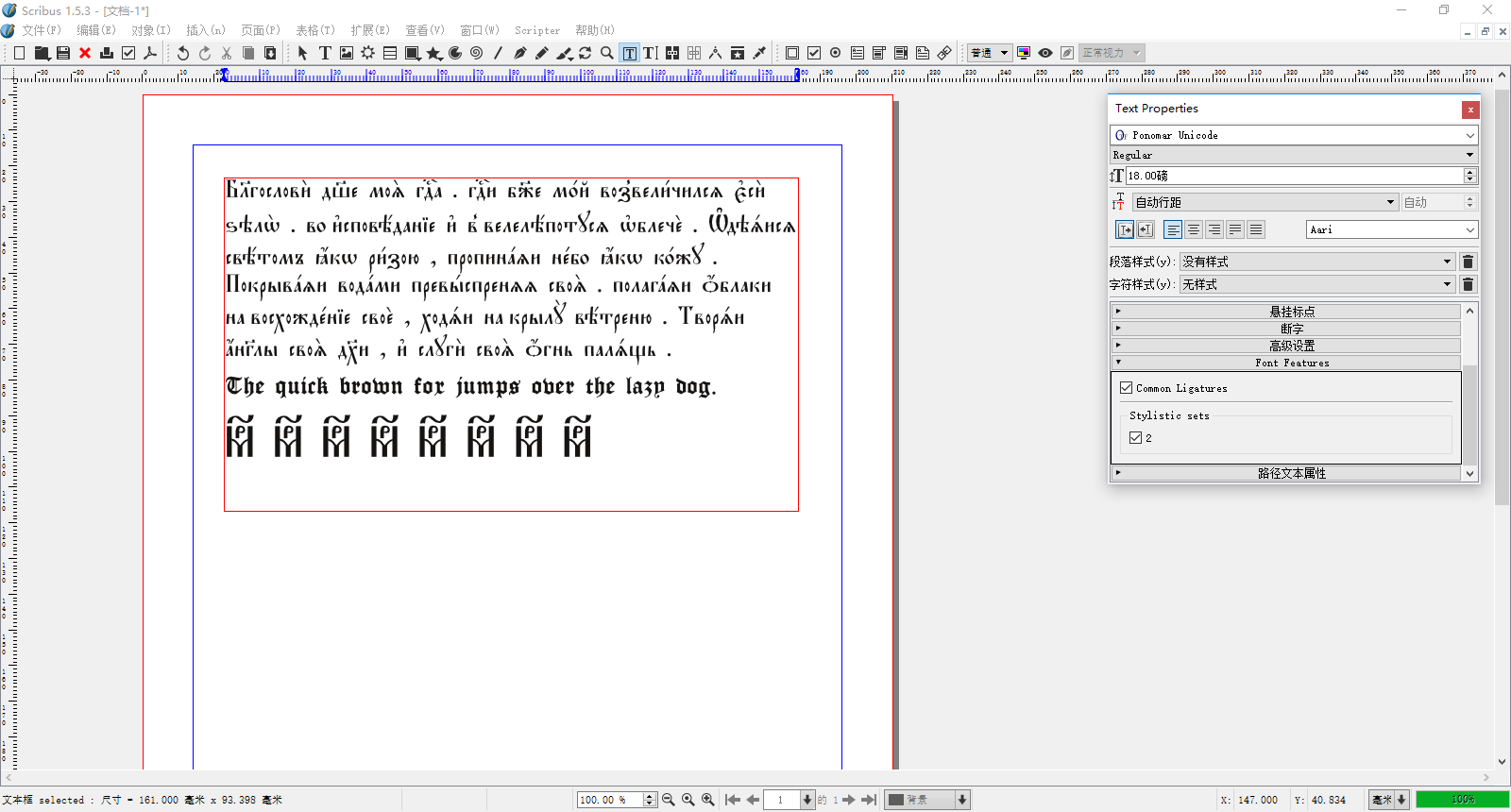Image resolution: width=1511 pixels, height=812 pixels.
Task: Select Link Text Frames tool
Action: coord(672,53)
